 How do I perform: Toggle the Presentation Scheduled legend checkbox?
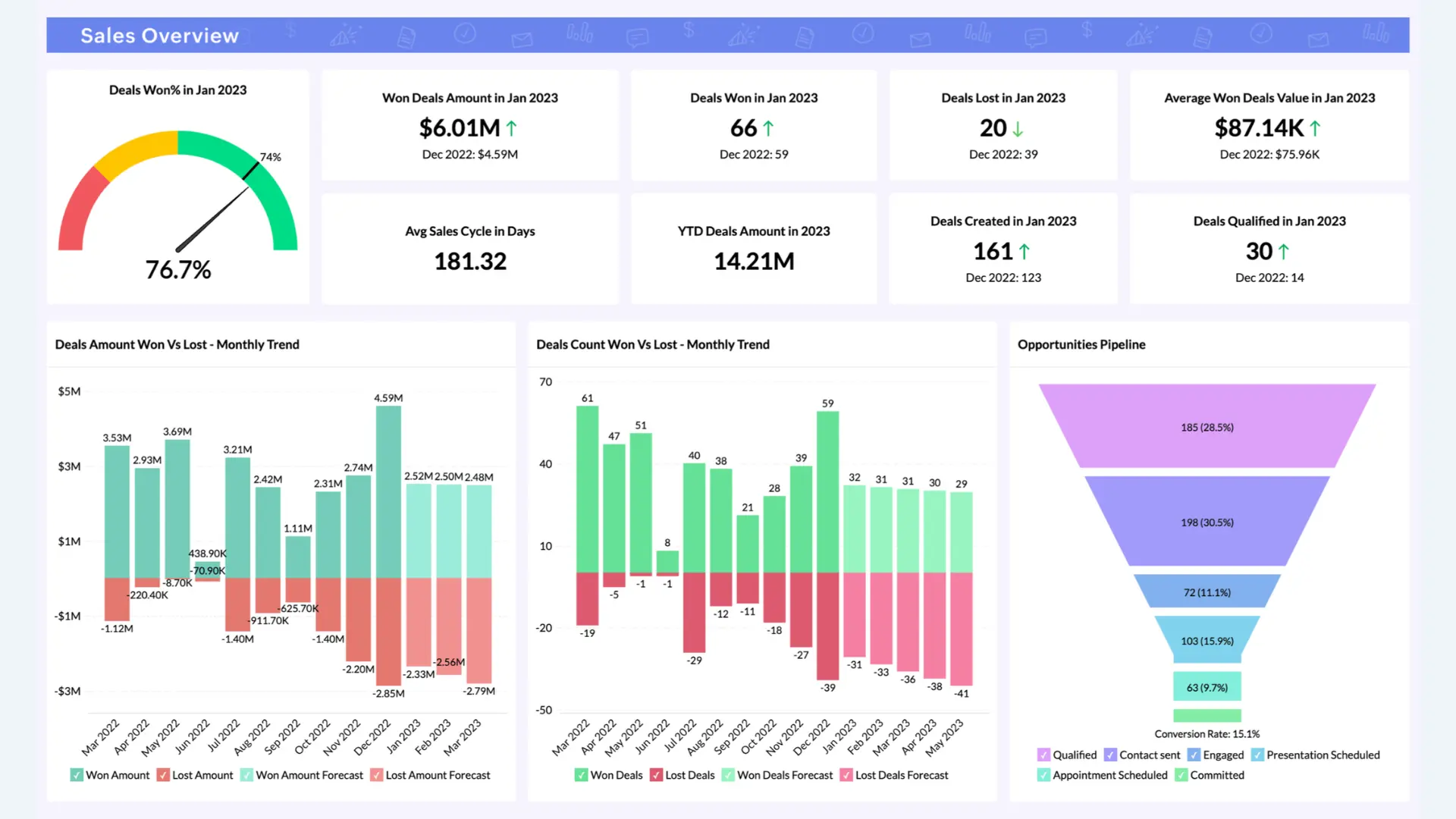tap(1257, 755)
